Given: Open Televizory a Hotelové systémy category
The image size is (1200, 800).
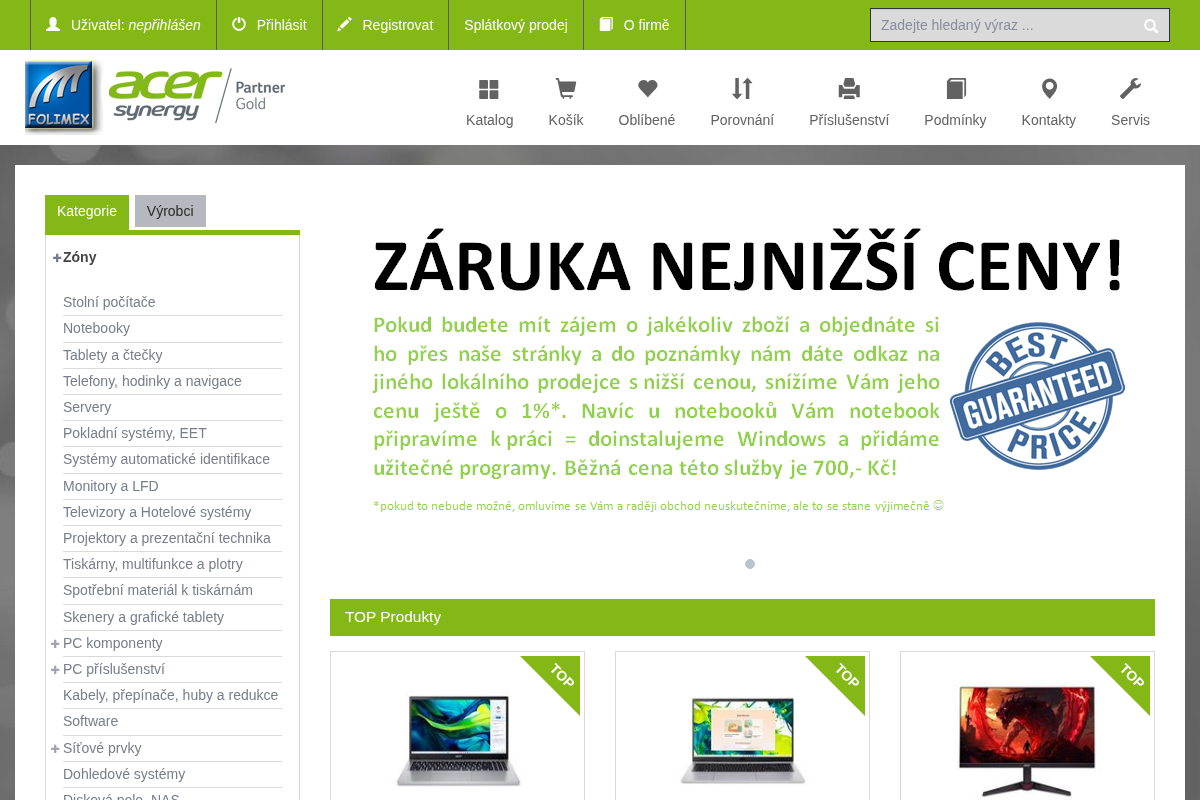Looking at the screenshot, I should click(x=157, y=512).
